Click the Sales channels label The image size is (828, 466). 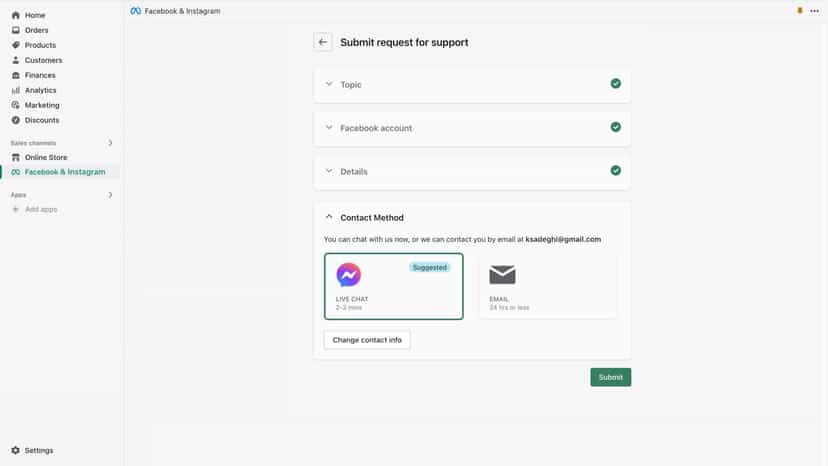point(33,143)
